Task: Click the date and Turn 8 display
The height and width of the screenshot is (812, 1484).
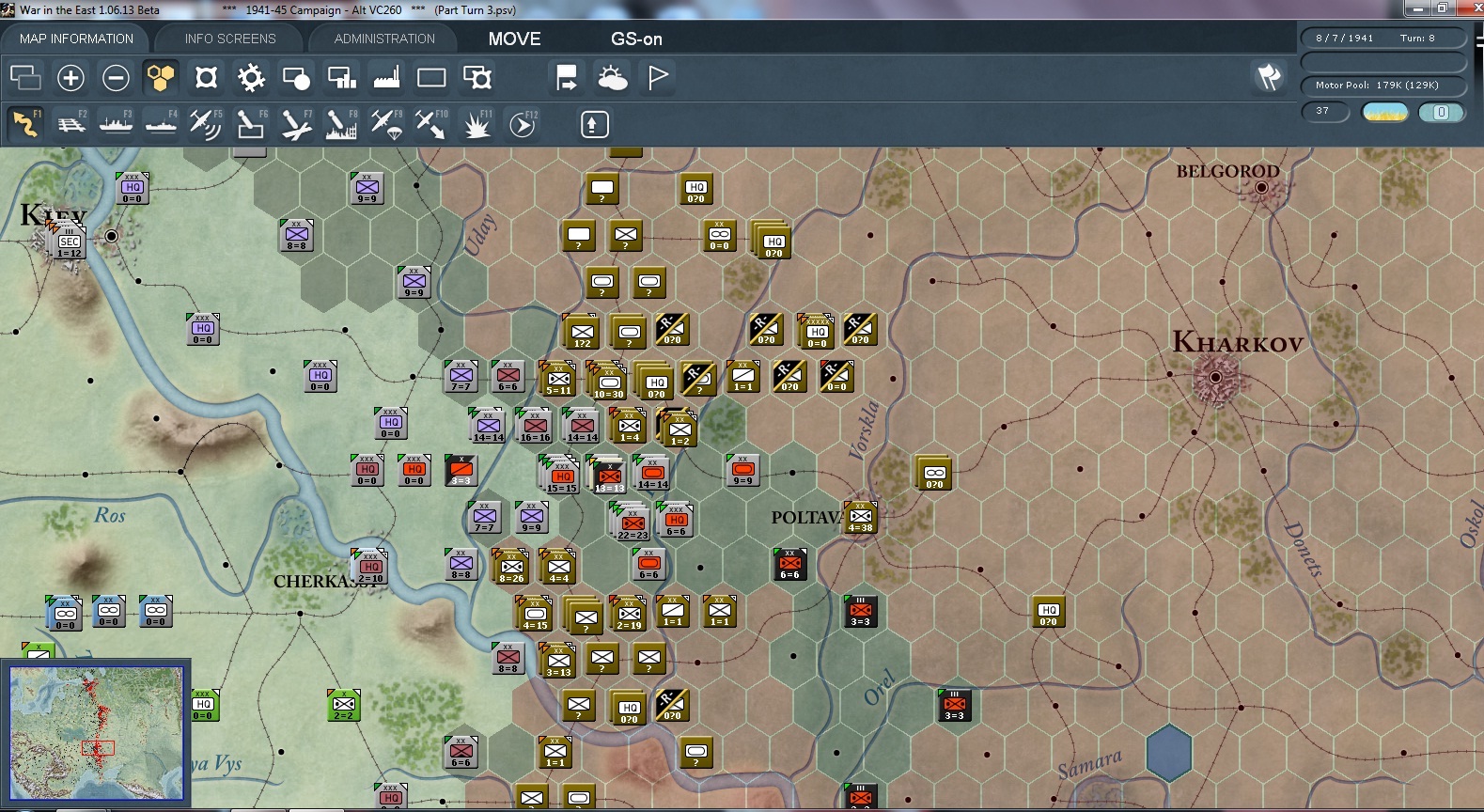Action: (1383, 38)
